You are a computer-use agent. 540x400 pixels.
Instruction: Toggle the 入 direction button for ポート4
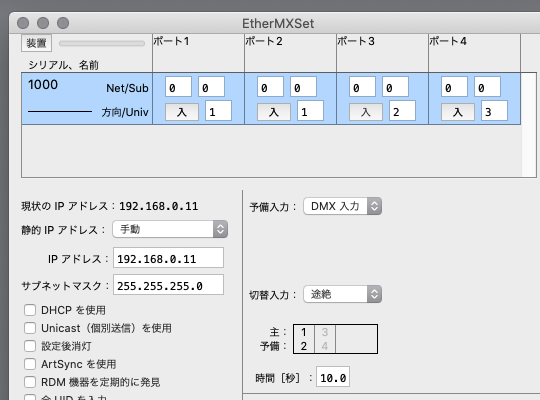(x=458, y=112)
